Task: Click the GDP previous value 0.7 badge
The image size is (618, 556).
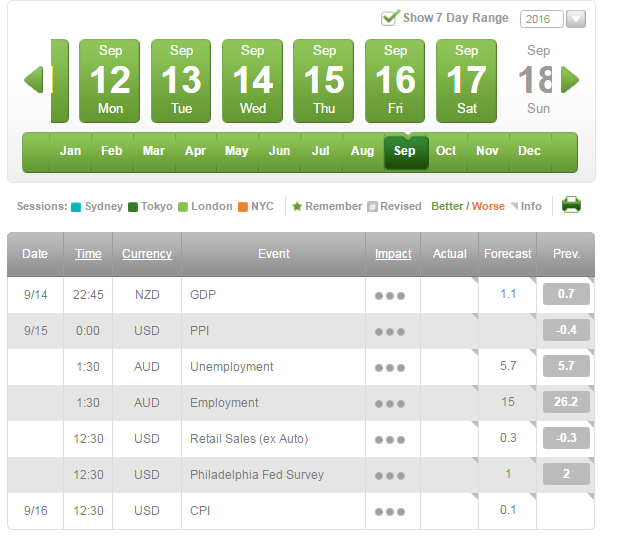Action: [566, 294]
